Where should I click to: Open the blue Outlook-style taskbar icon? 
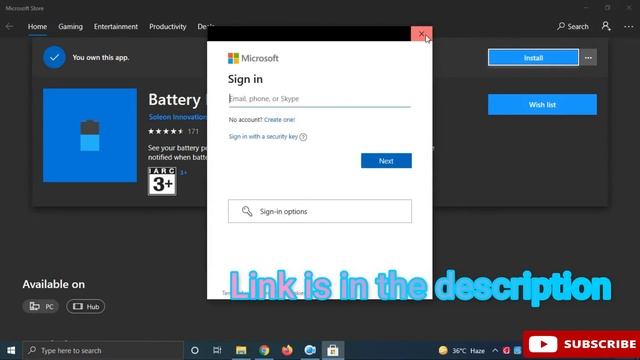[x=310, y=350]
